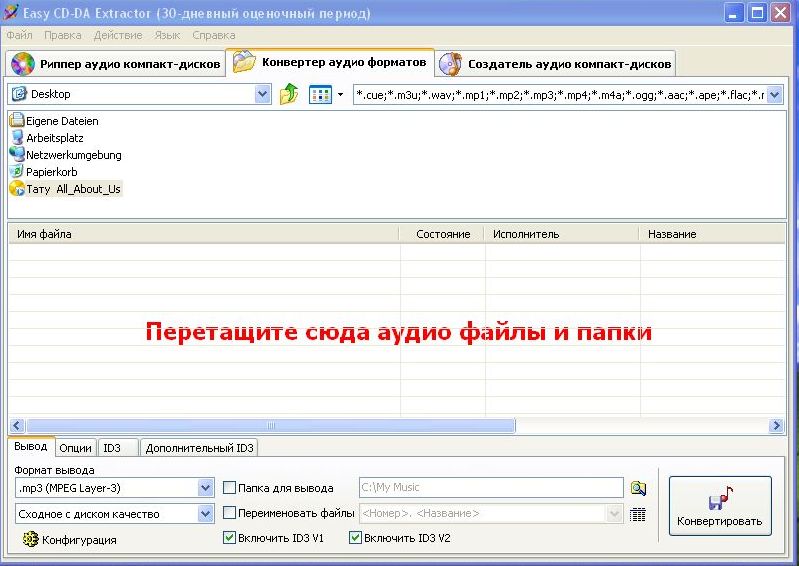Sort by Название column header
The width and height of the screenshot is (799, 566).
pyautogui.click(x=712, y=234)
